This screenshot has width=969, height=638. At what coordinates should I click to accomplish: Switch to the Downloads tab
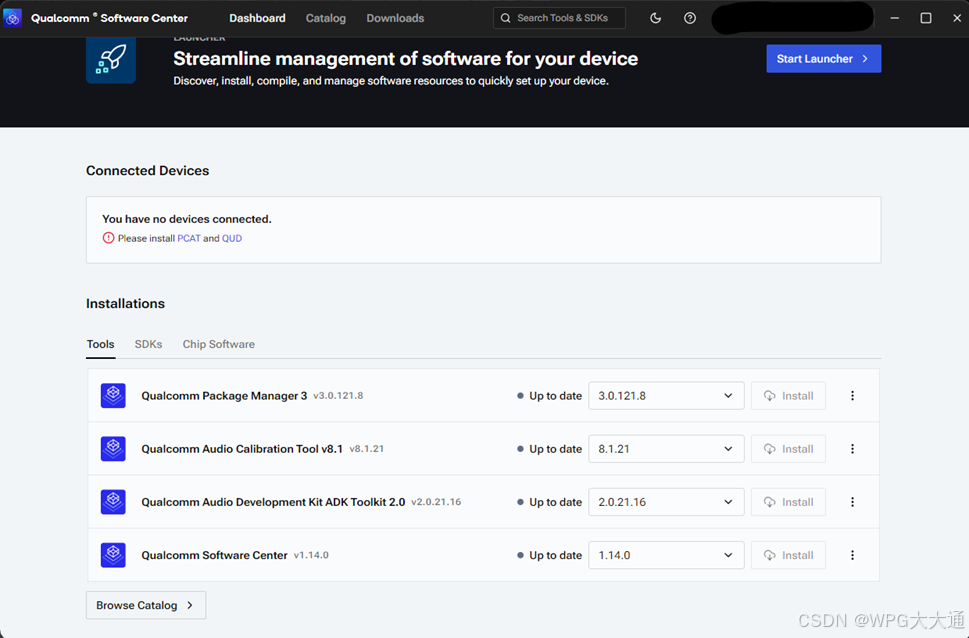(x=395, y=18)
